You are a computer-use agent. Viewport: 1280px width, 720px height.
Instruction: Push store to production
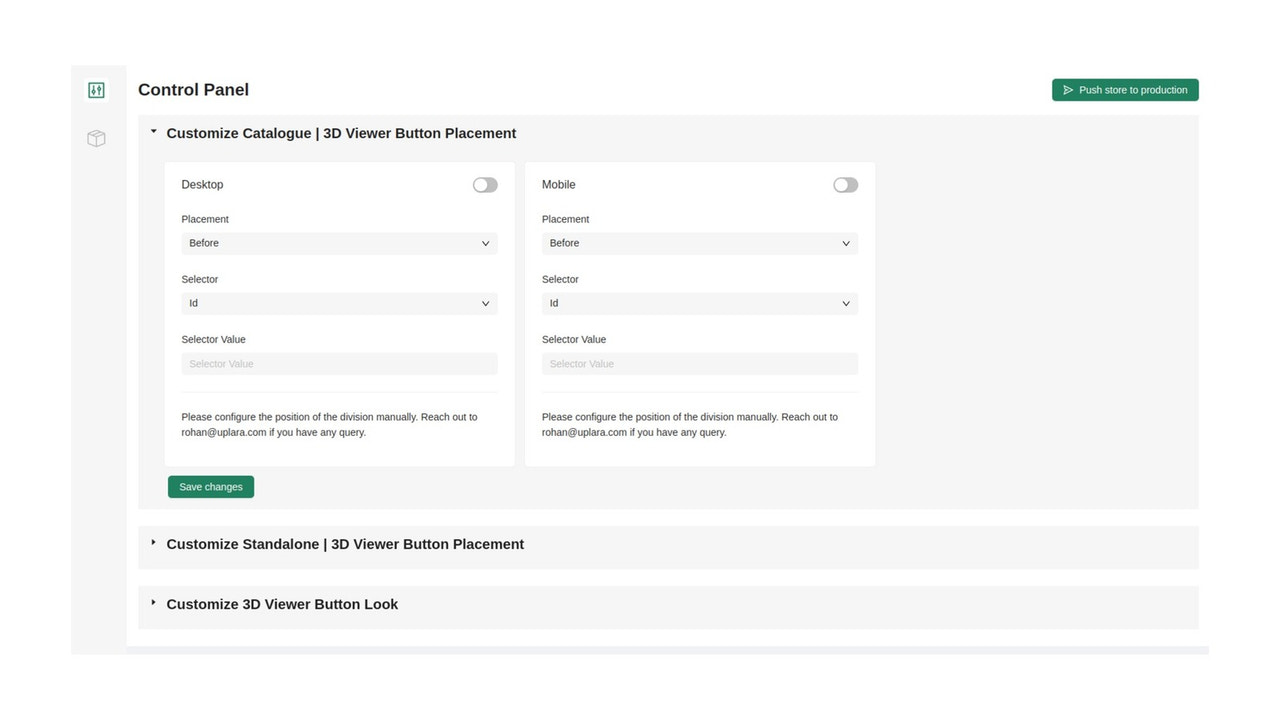pyautogui.click(x=1125, y=89)
